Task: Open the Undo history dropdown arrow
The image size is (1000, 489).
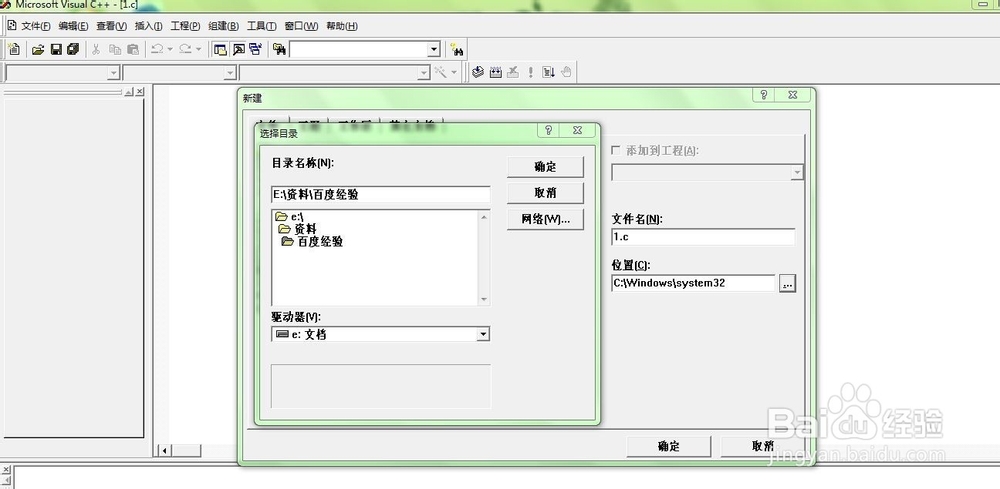Action: (170, 49)
